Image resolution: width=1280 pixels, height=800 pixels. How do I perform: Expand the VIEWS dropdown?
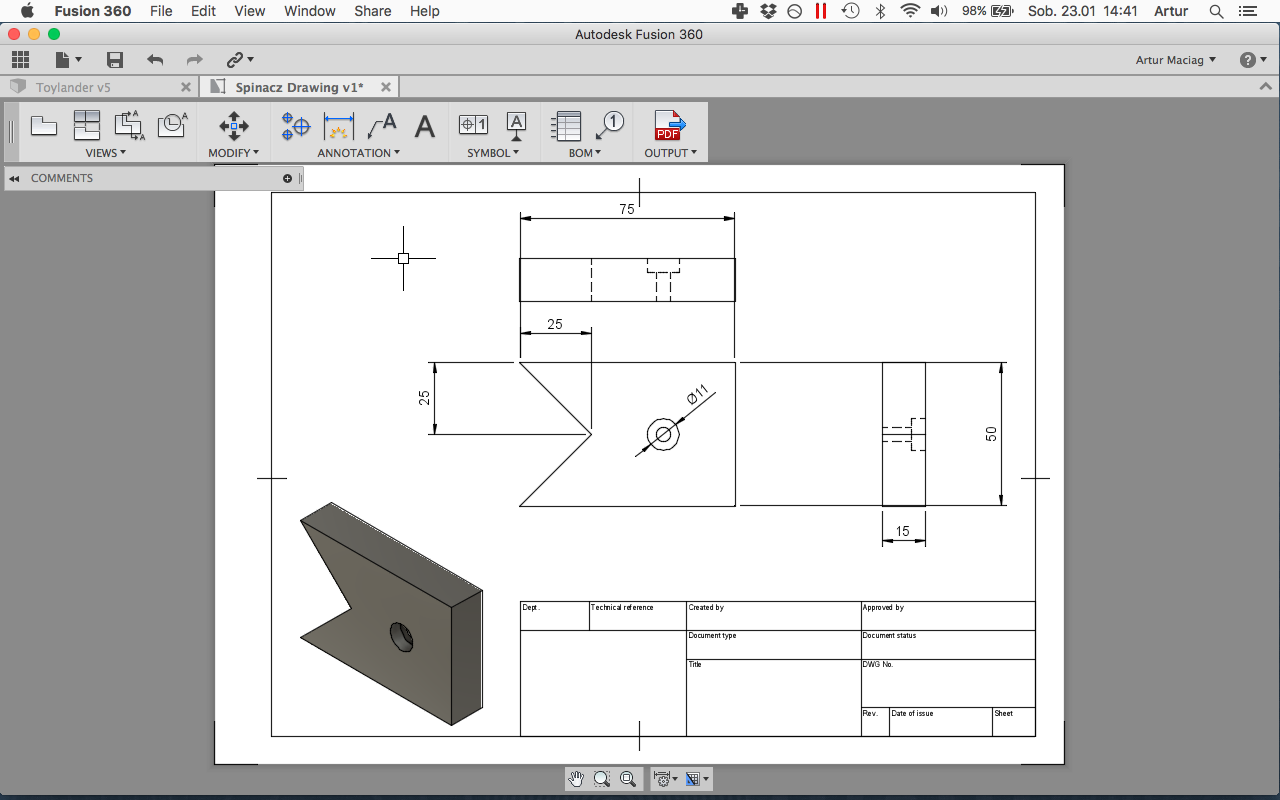point(105,153)
